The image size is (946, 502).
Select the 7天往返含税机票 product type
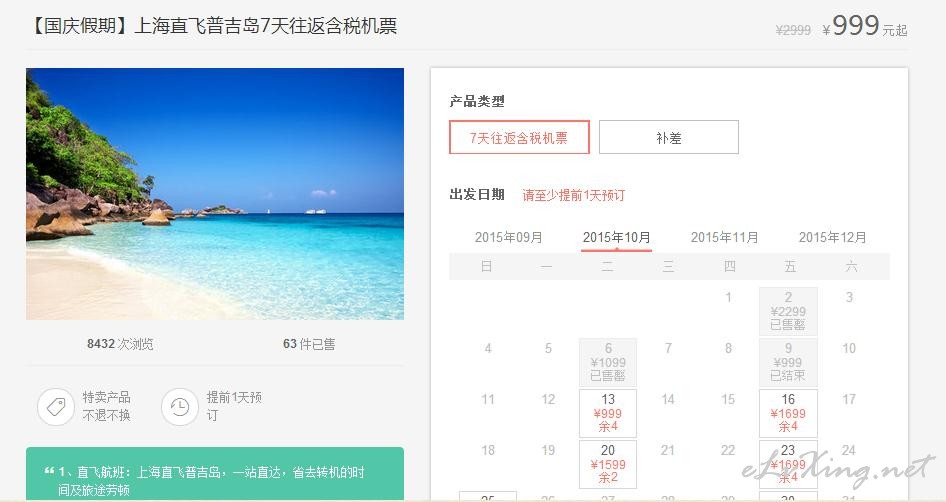(519, 138)
